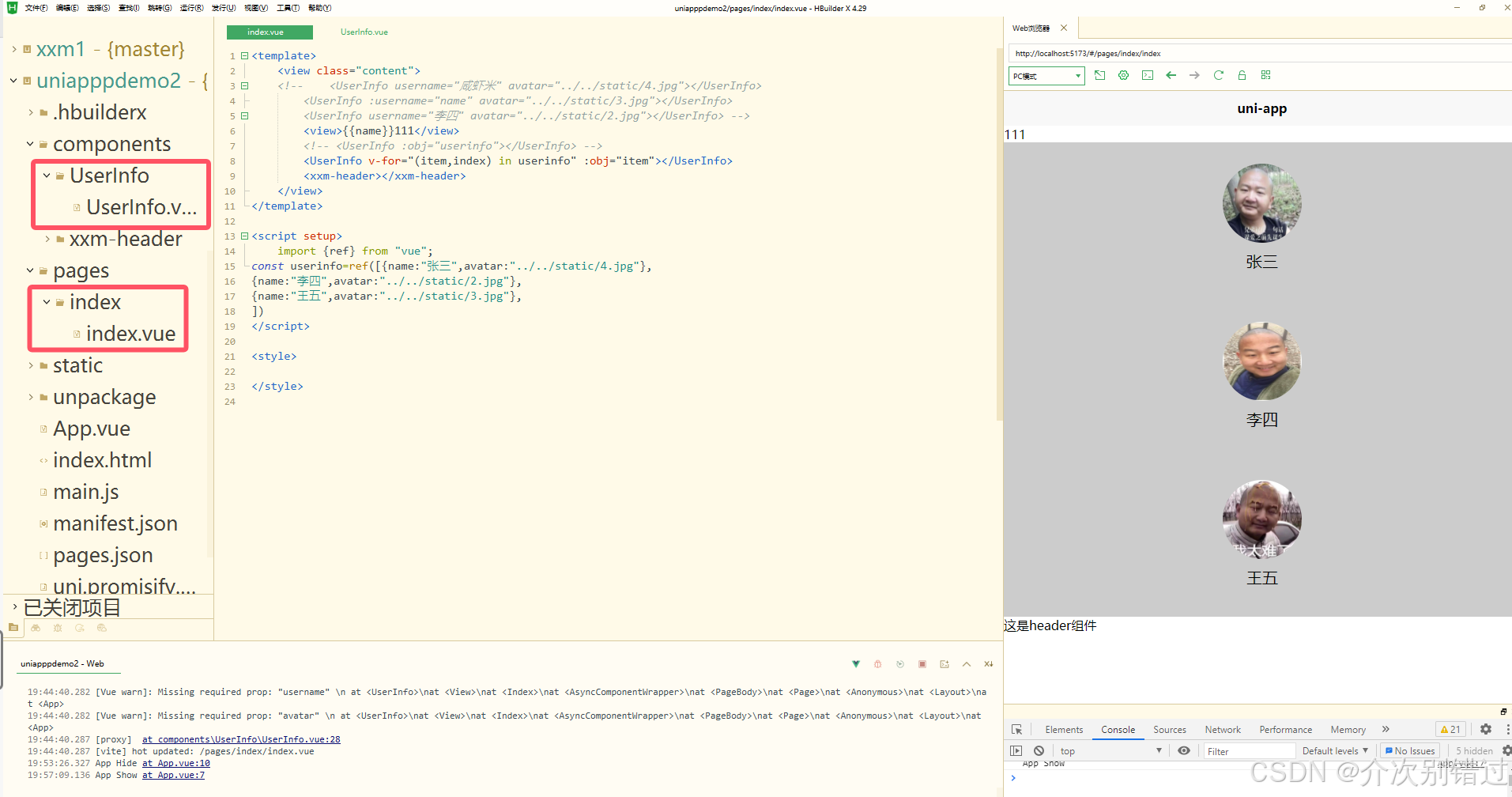Viewport: 1512px width, 797px height.
Task: Show the QR code icon in browser toolbar
Action: (x=1265, y=75)
